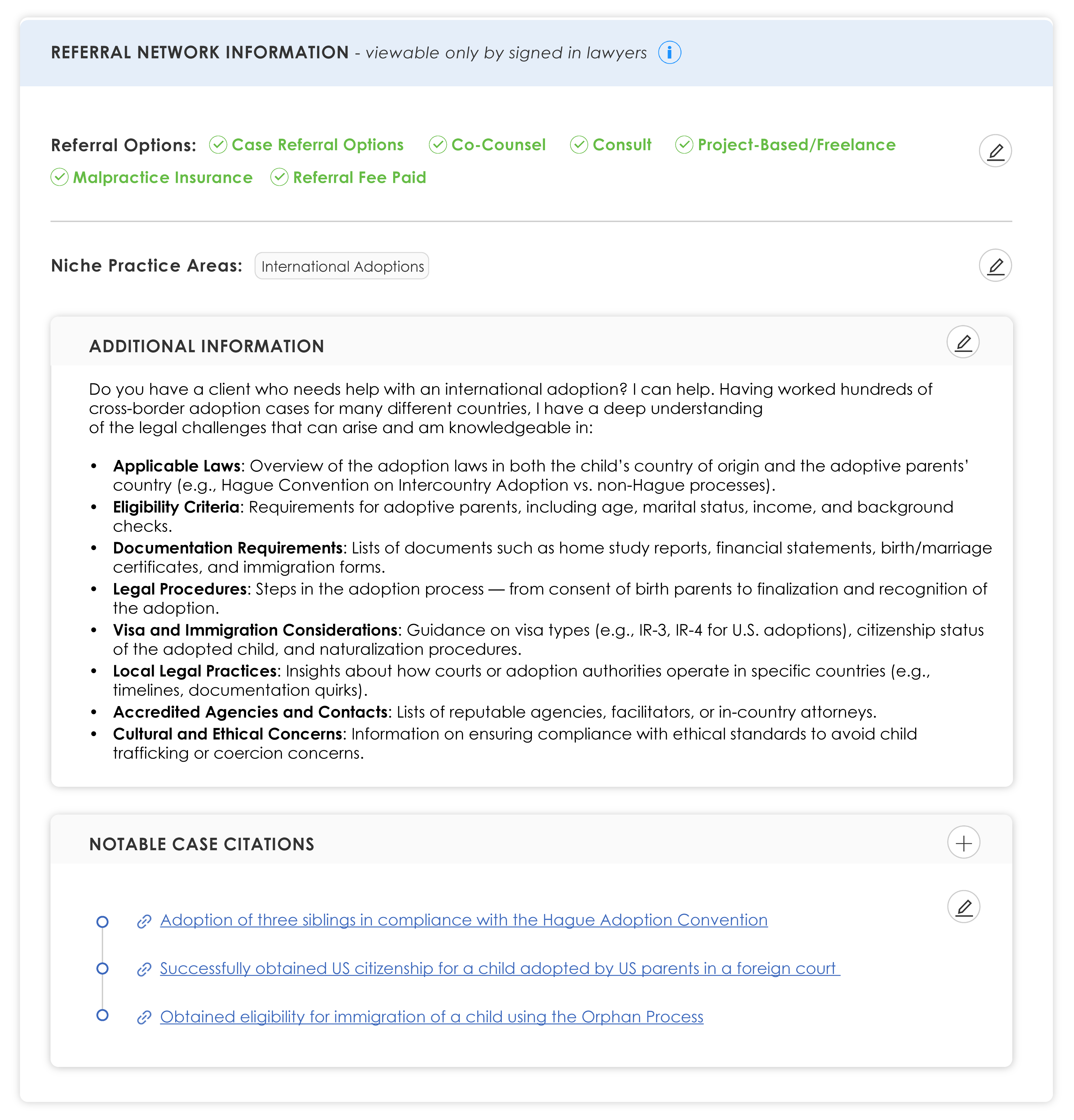This screenshot has height=1120, width=1074.
Task: Click the Visa and Immigration Considerations bullet
Action: [548, 639]
